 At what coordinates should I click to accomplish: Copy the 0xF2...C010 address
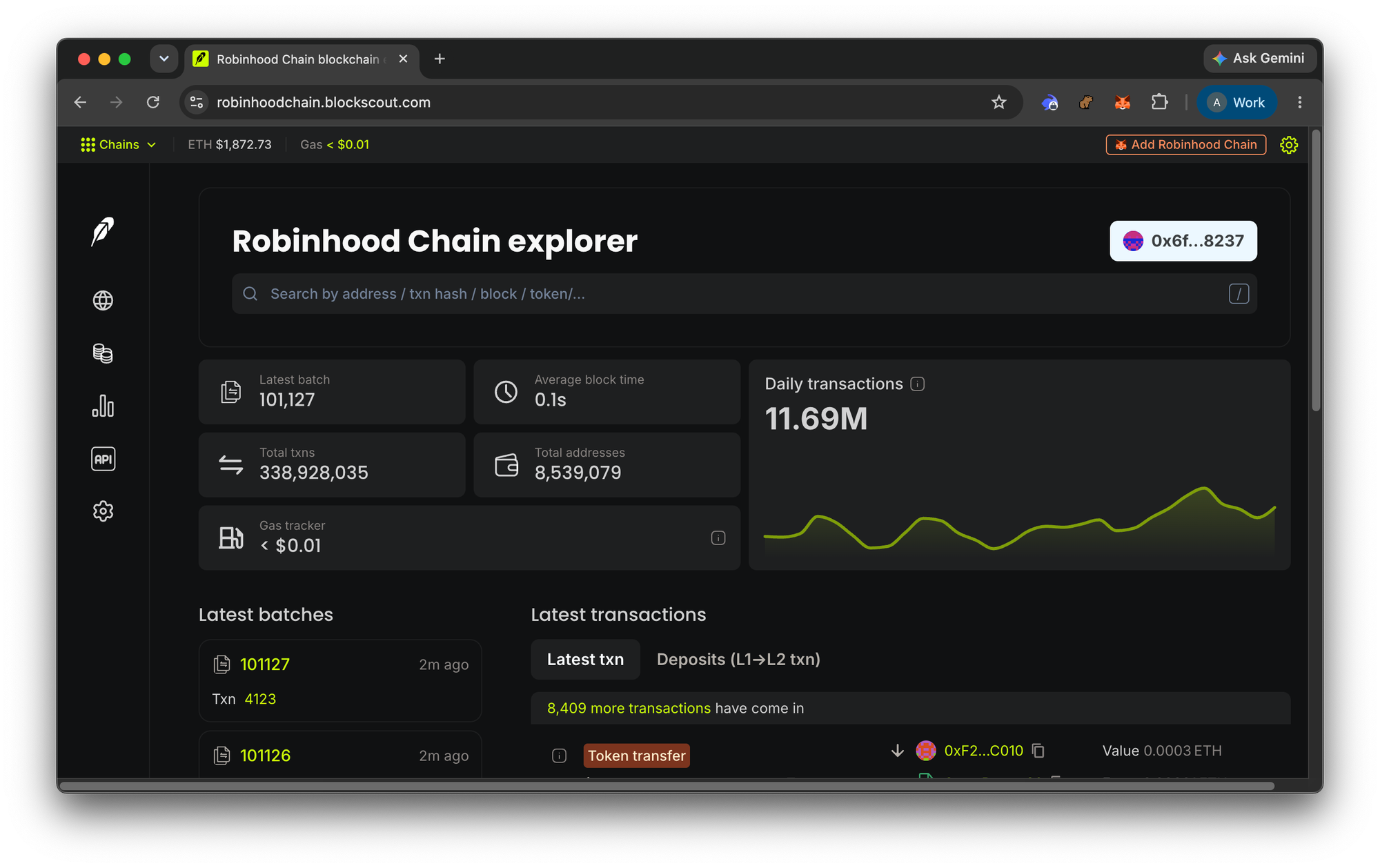click(1038, 751)
